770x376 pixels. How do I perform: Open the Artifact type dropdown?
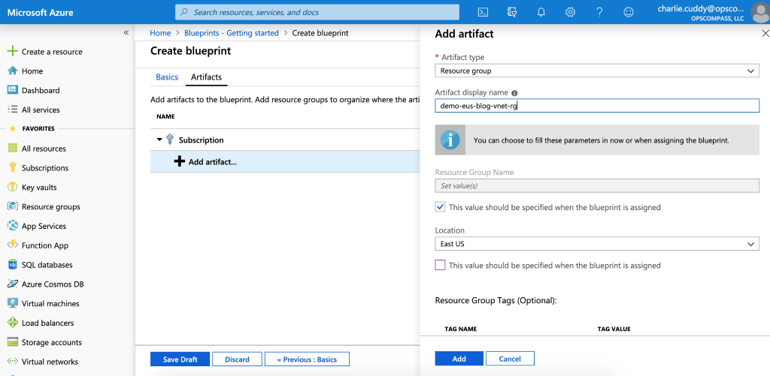(x=597, y=71)
